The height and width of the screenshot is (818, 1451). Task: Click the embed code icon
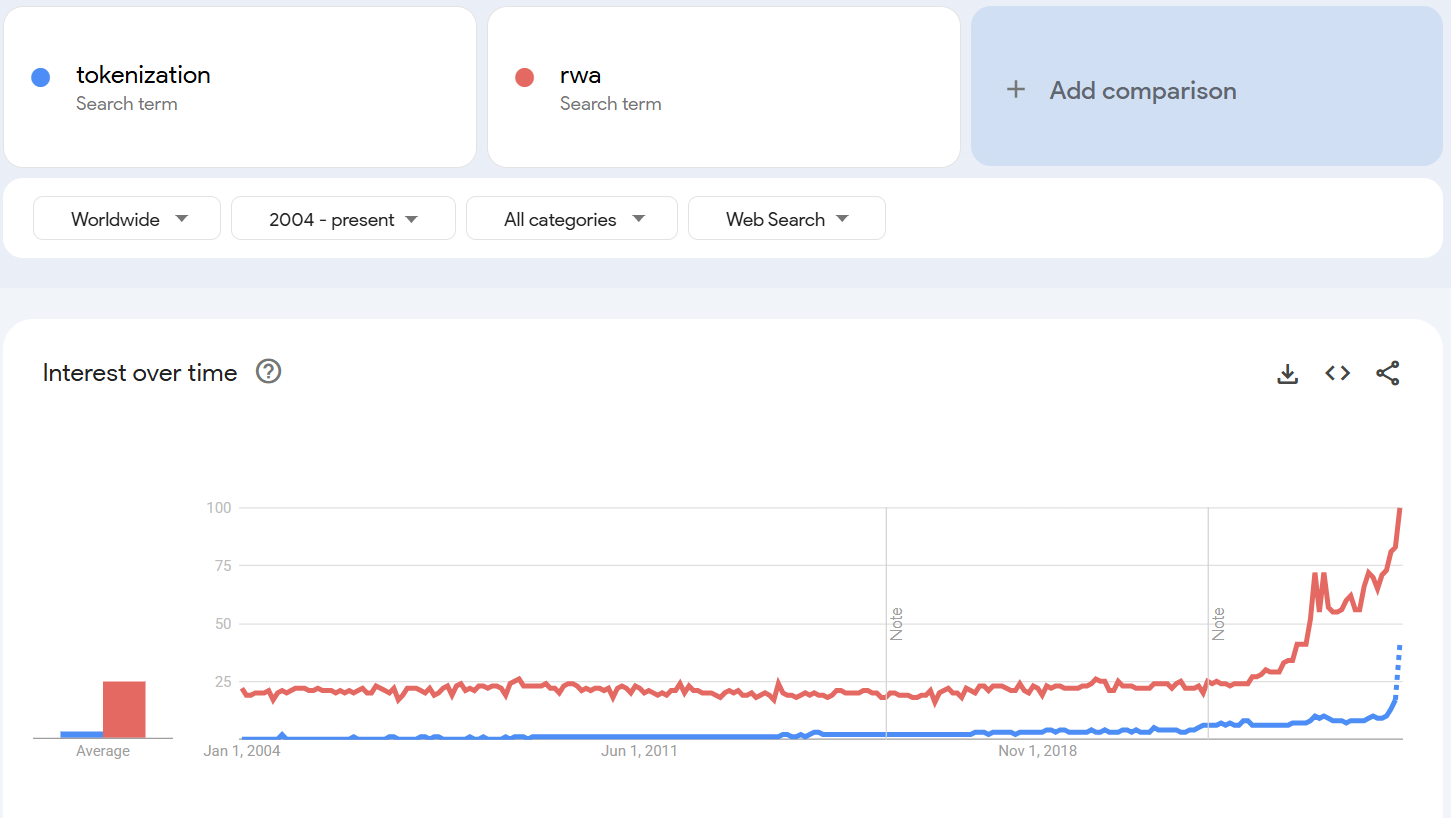1338,373
